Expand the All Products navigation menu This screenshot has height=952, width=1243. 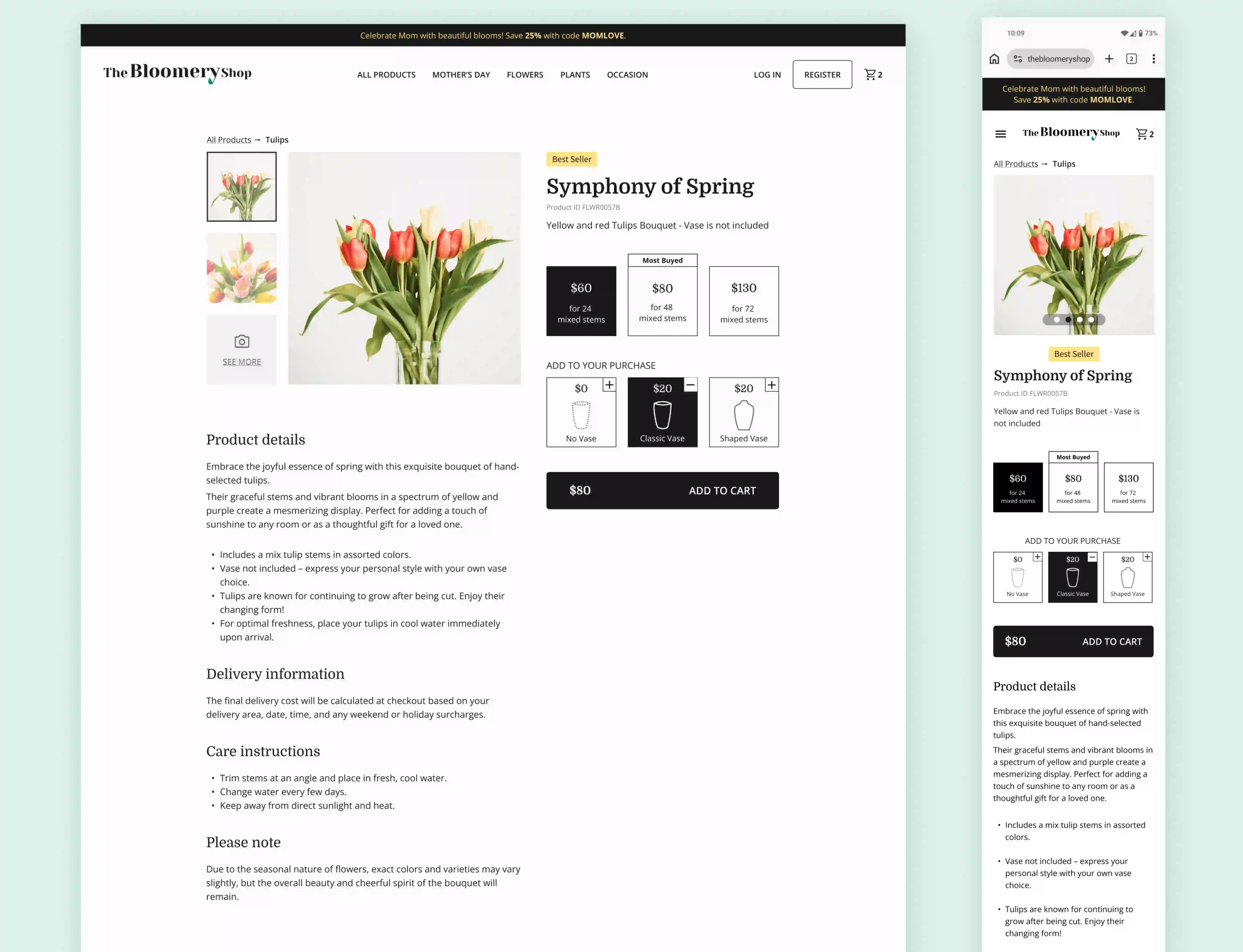(x=386, y=74)
